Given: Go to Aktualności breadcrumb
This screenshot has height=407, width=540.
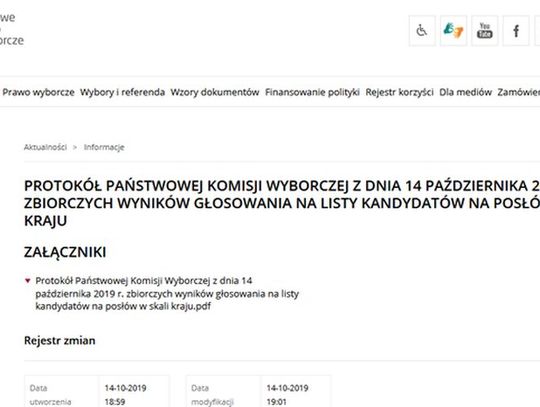Looking at the screenshot, I should 45,147.
